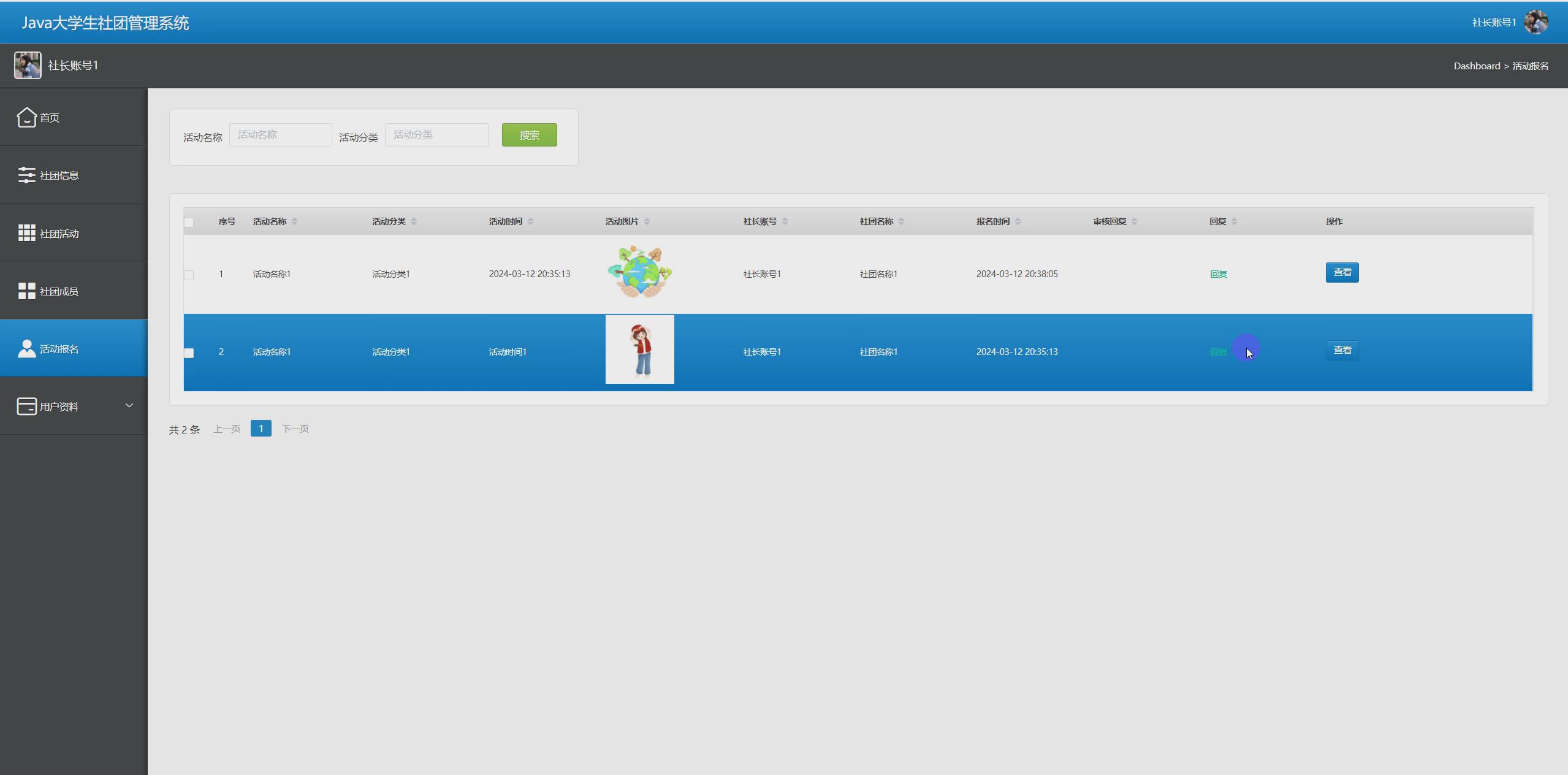Image resolution: width=1568 pixels, height=775 pixels.
Task: Expand the 用户资料 menu chevron
Action: (129, 406)
